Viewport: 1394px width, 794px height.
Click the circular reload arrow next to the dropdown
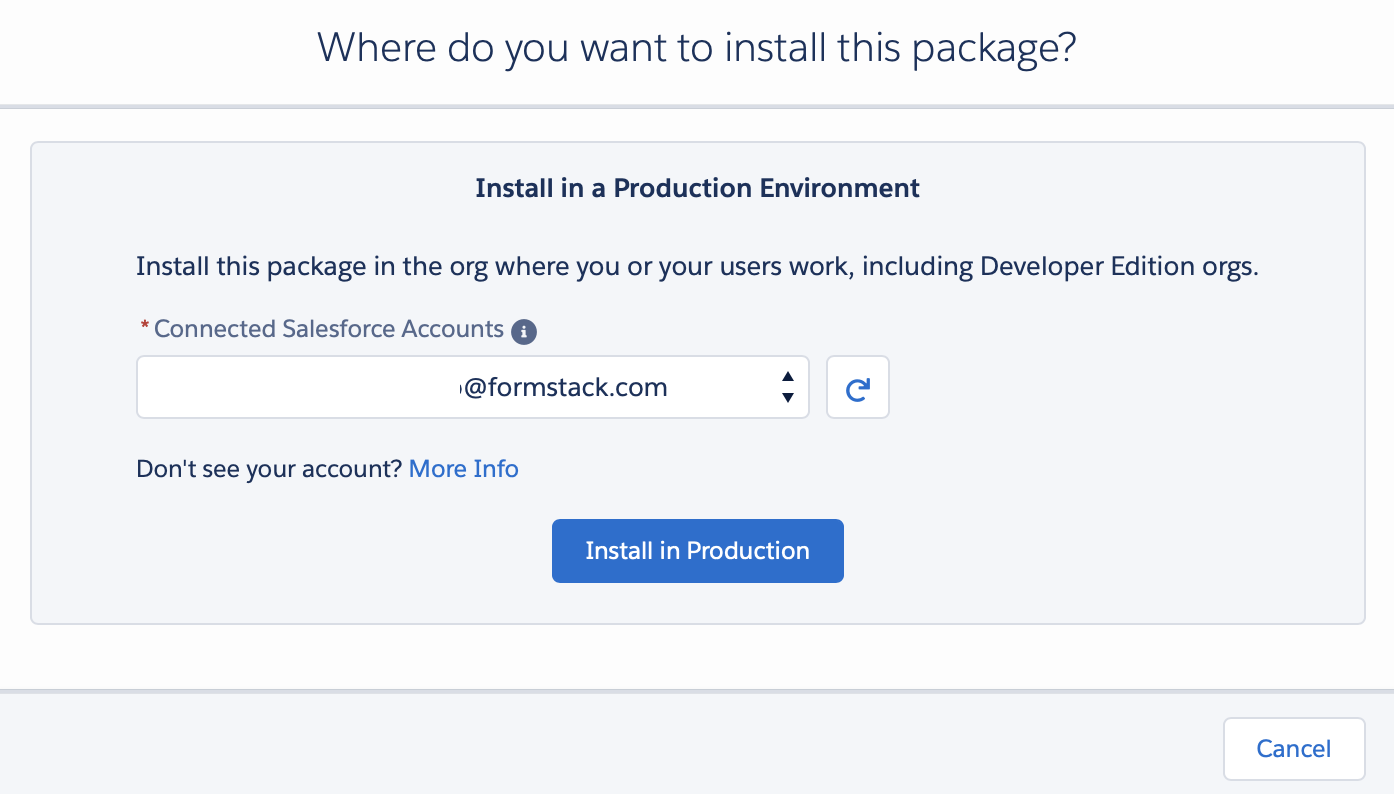857,387
